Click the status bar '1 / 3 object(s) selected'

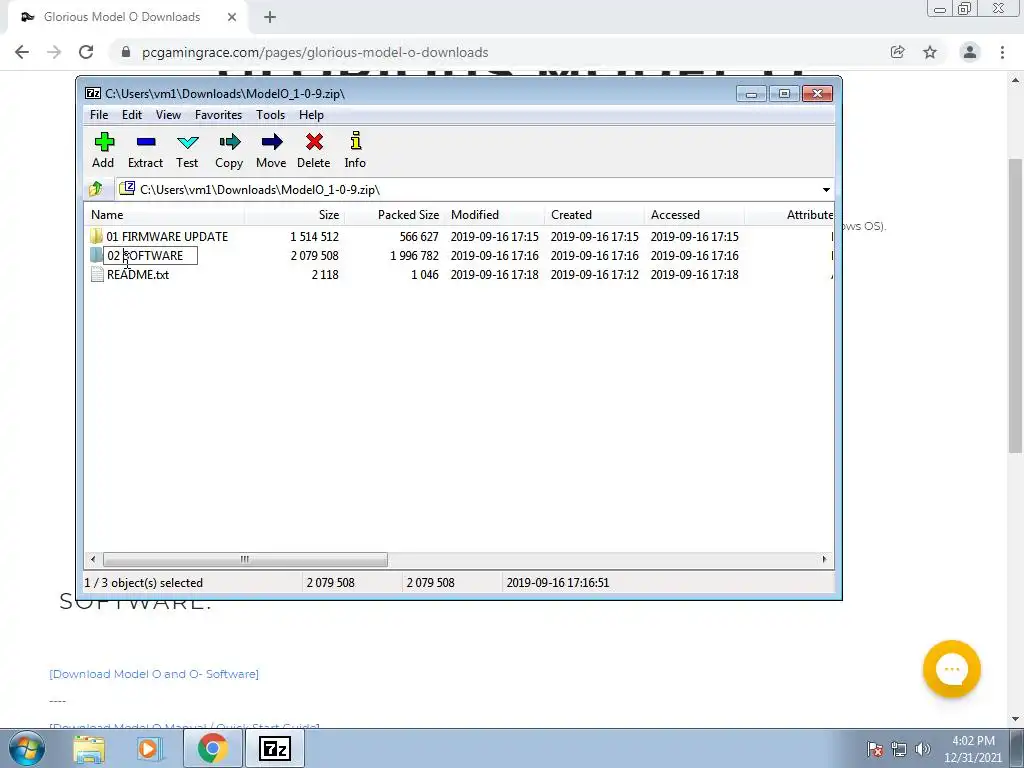(x=144, y=583)
